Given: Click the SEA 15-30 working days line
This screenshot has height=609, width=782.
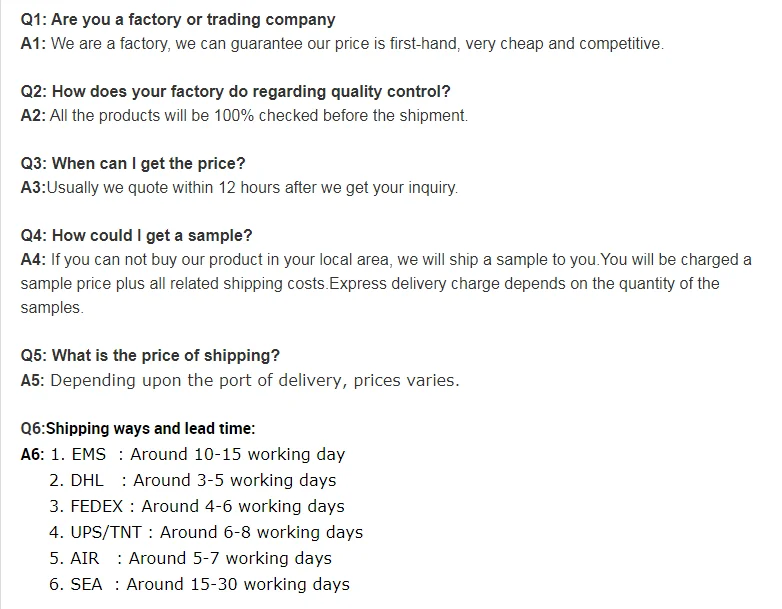Looking at the screenshot, I should point(199,584).
